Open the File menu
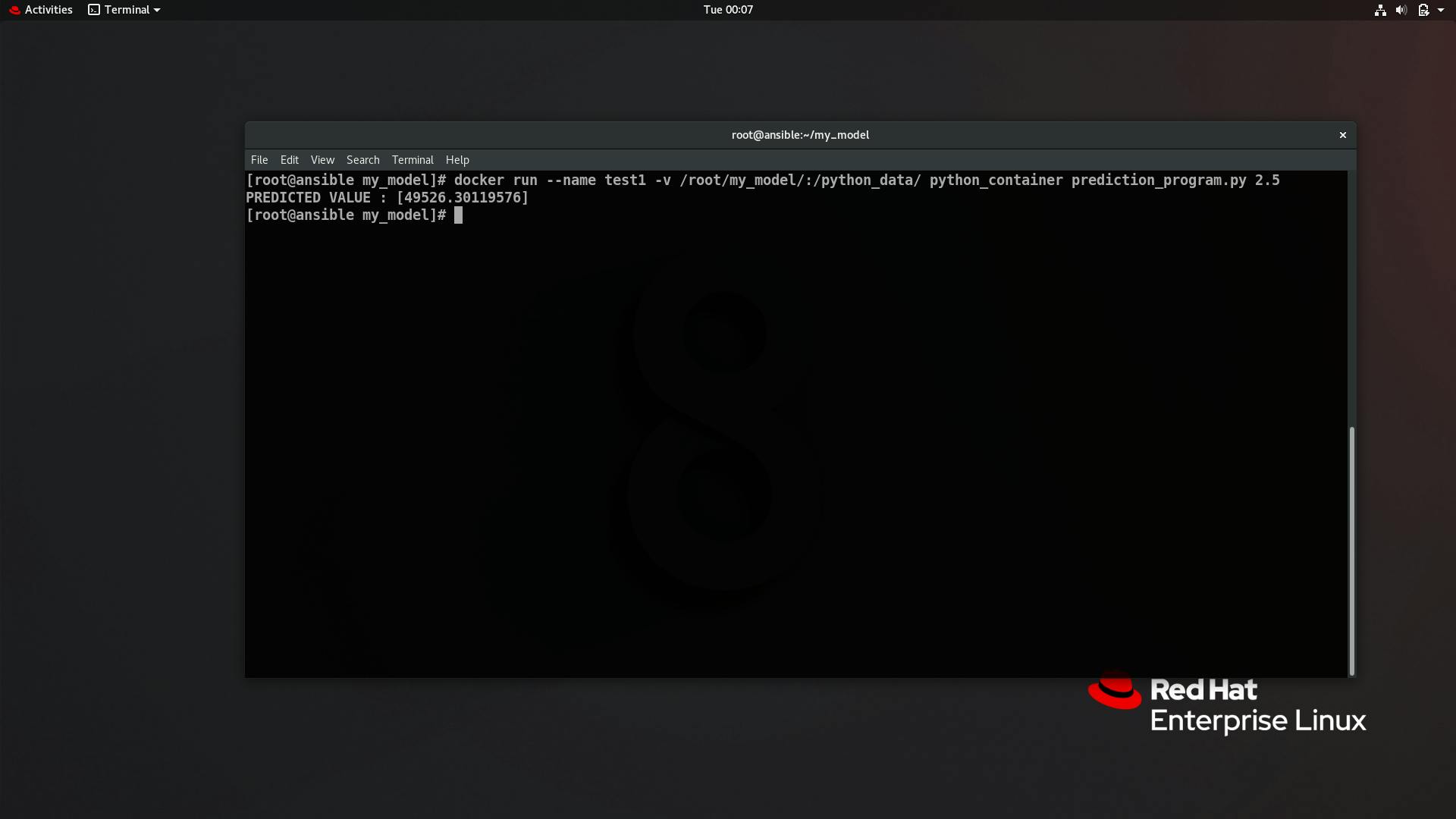 click(x=259, y=160)
